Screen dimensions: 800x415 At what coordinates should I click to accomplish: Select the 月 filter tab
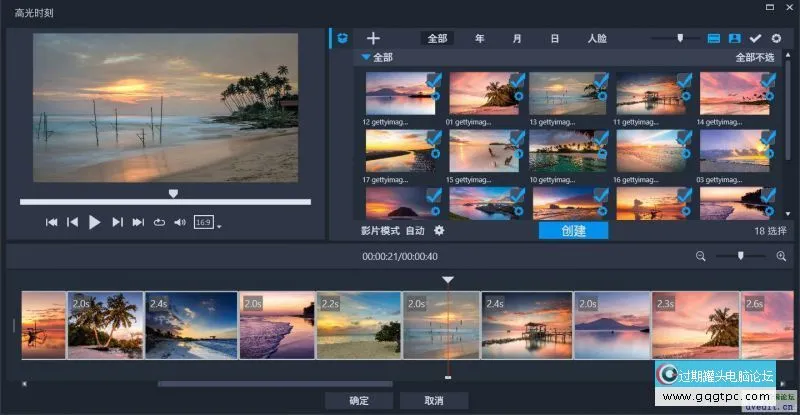tap(517, 38)
